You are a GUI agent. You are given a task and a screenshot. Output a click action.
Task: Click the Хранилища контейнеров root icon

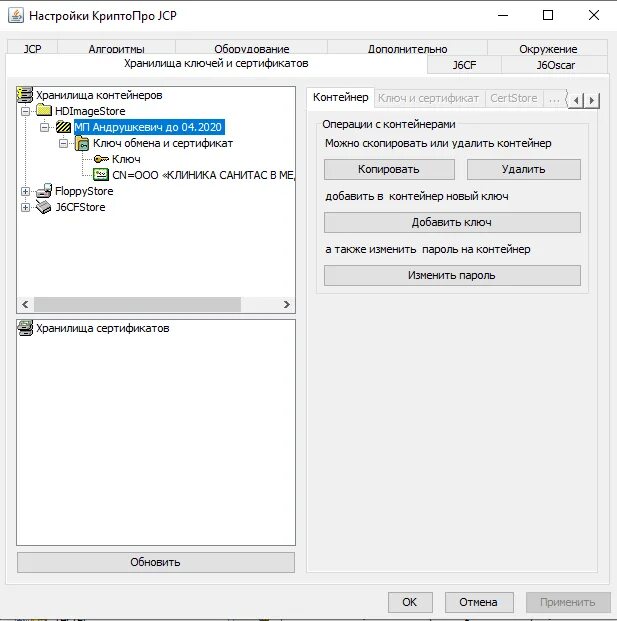(x=25, y=95)
